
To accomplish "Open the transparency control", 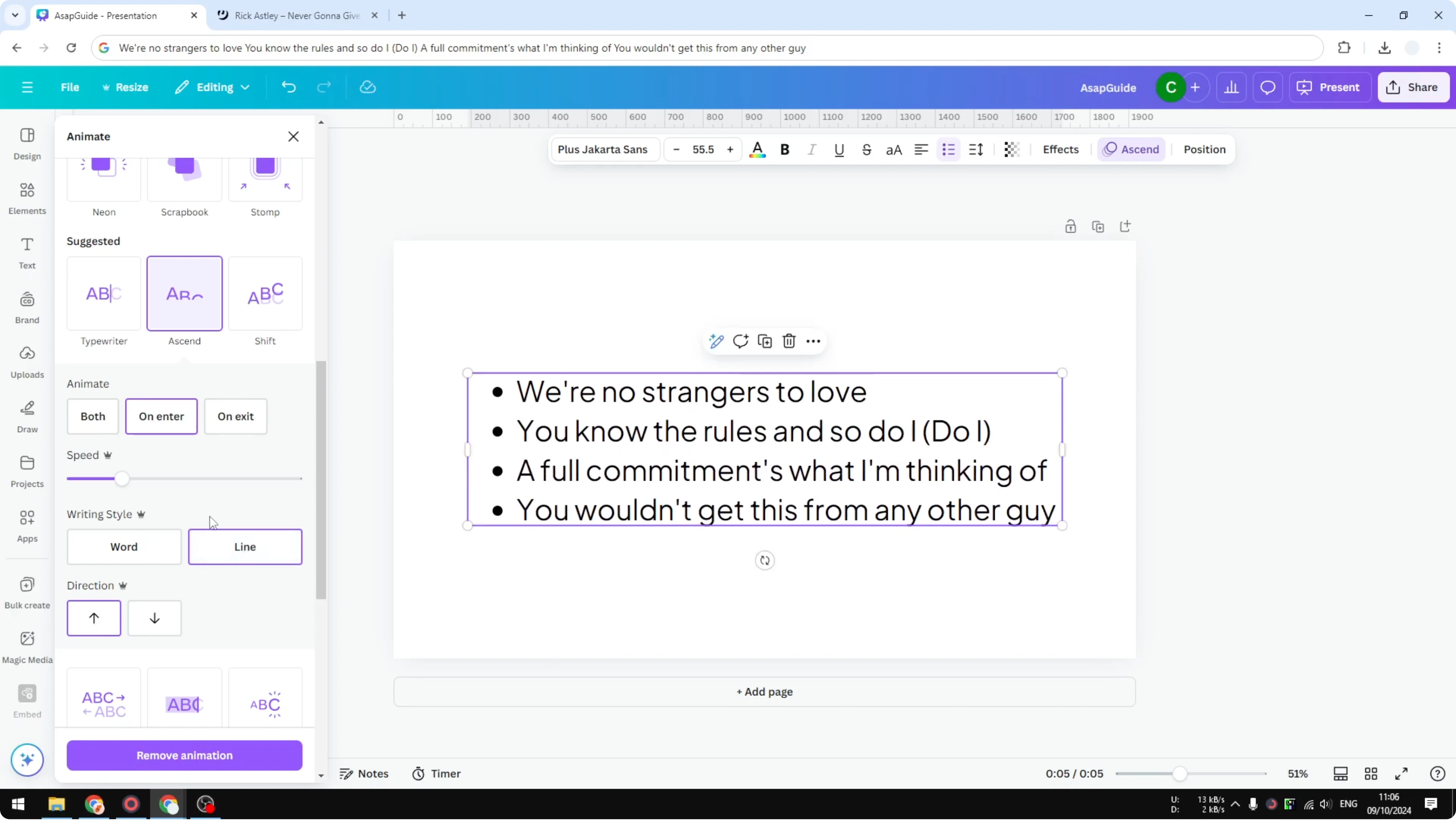I will [1012, 150].
